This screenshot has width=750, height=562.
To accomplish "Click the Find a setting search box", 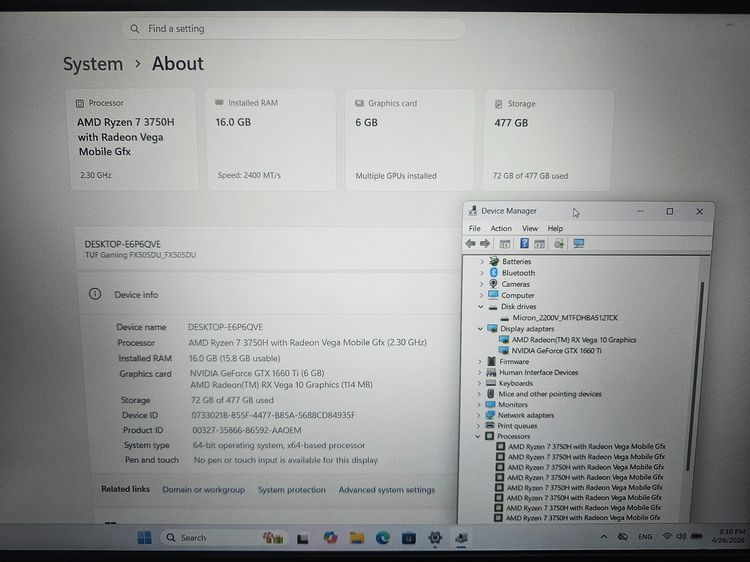I will (x=293, y=29).
